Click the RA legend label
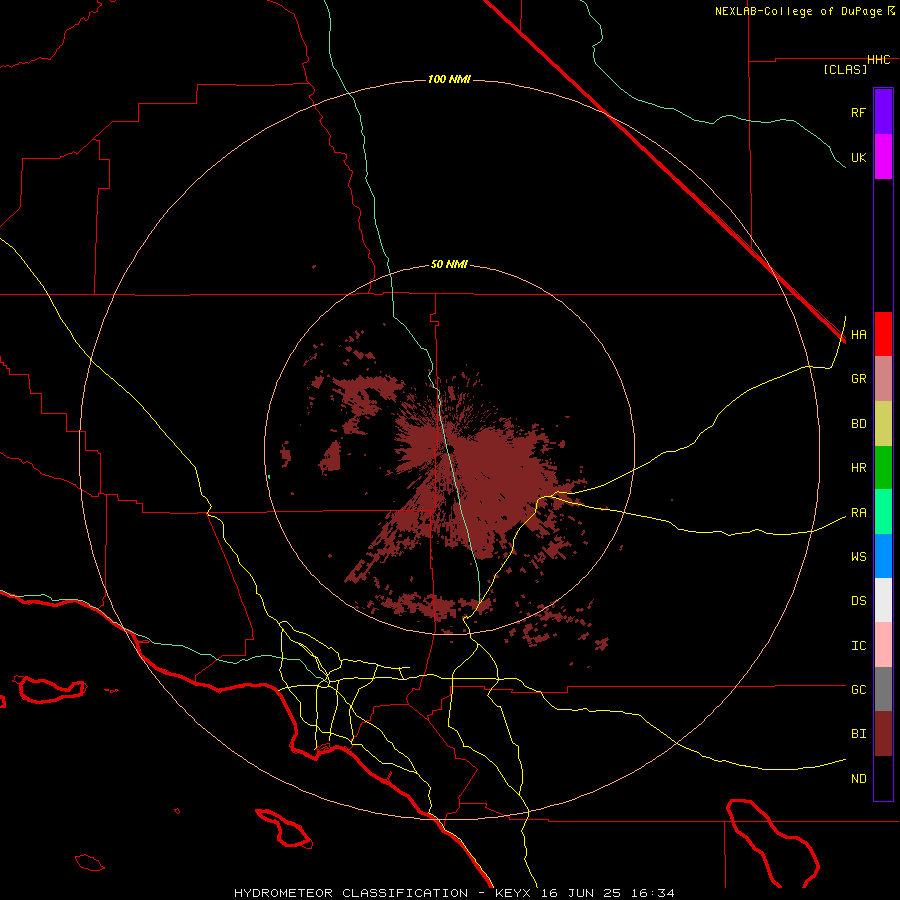The width and height of the screenshot is (900, 900). pos(858,513)
